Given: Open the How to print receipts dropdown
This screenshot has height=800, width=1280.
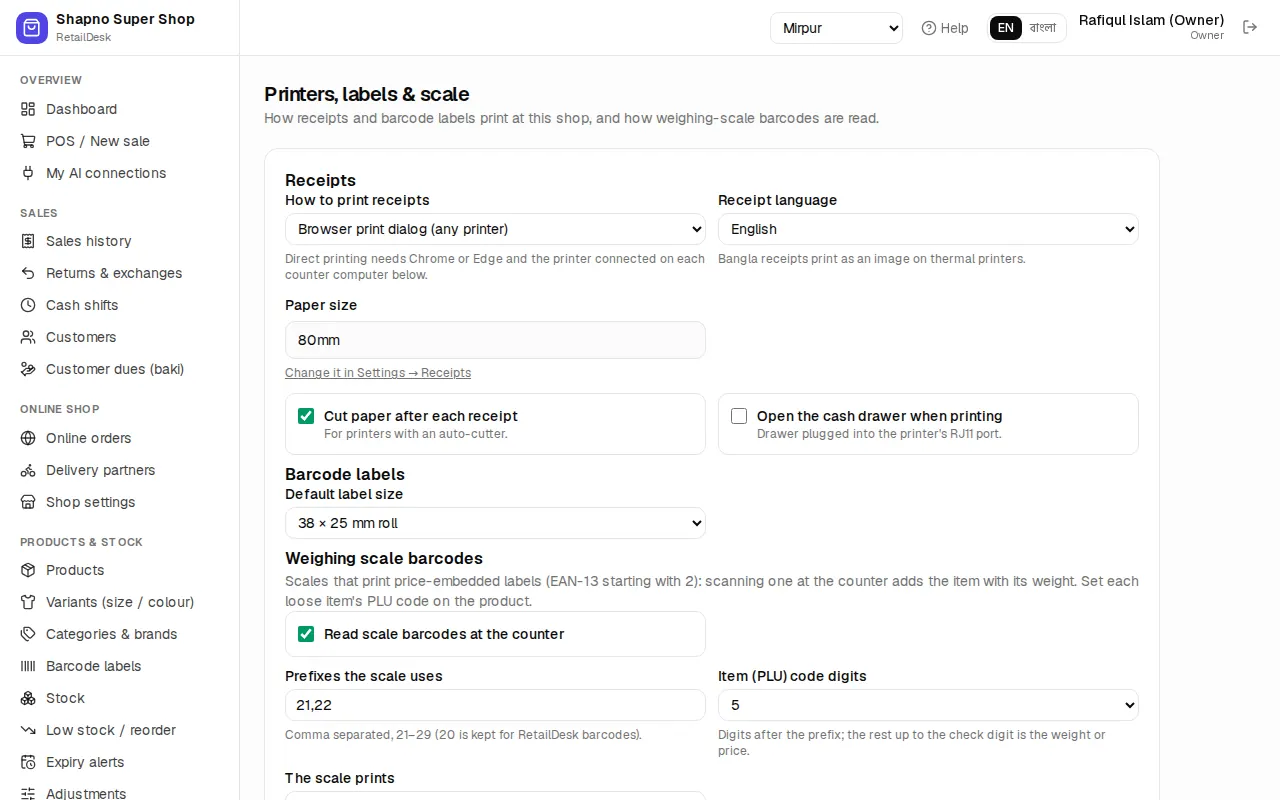Looking at the screenshot, I should [495, 229].
